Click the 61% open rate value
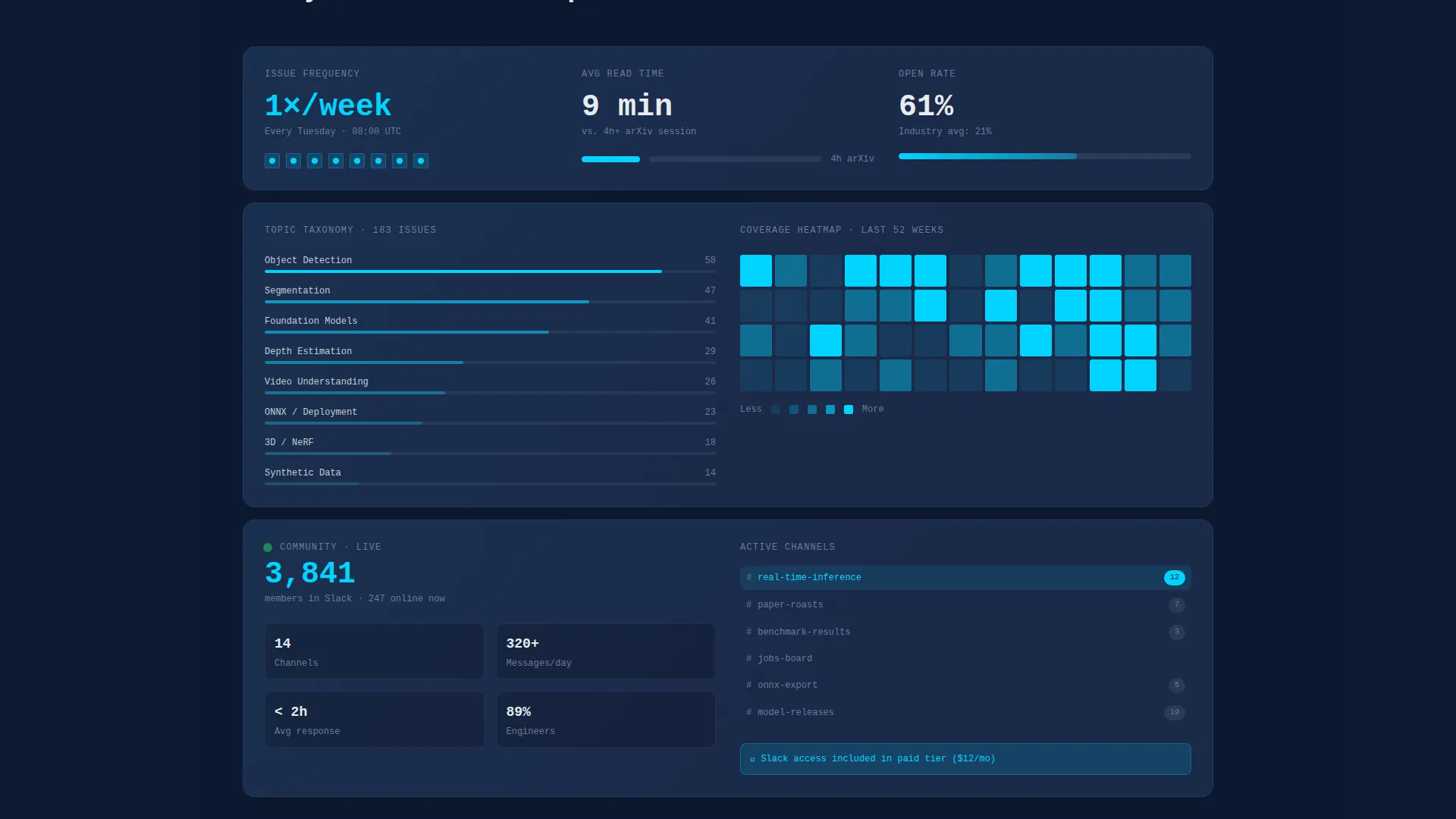Viewport: 1456px width, 819px height. point(926,105)
